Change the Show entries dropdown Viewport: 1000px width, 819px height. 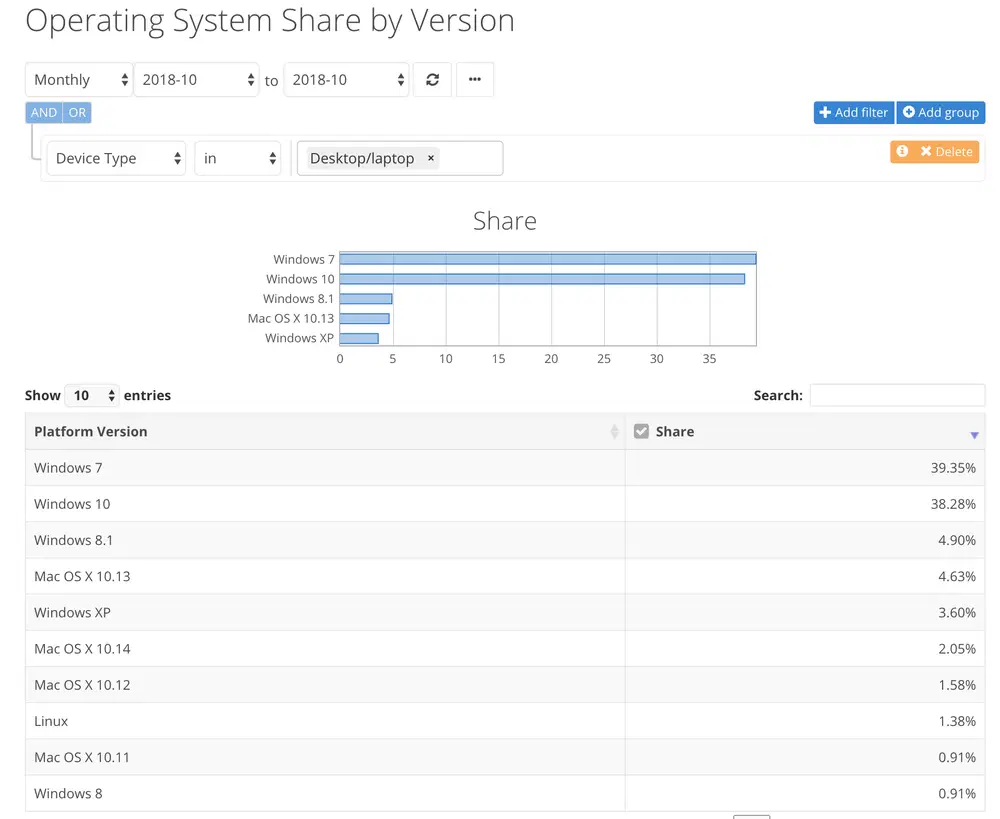pos(91,395)
